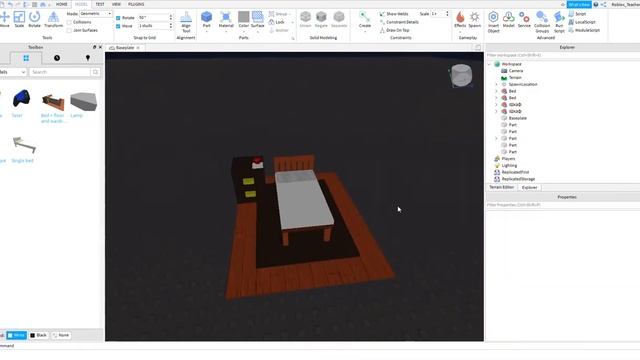Select None toolbox background option

(61, 335)
